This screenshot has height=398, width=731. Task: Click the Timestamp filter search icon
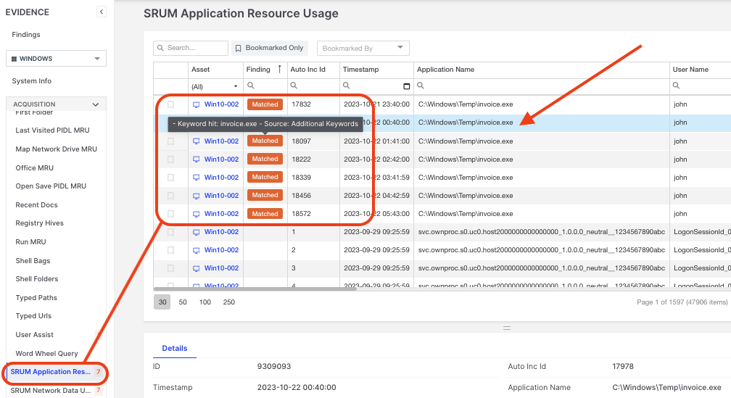(x=346, y=86)
